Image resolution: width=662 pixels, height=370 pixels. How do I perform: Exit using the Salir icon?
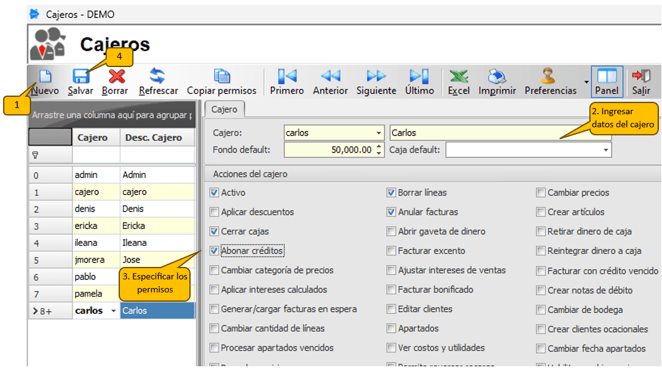(641, 76)
